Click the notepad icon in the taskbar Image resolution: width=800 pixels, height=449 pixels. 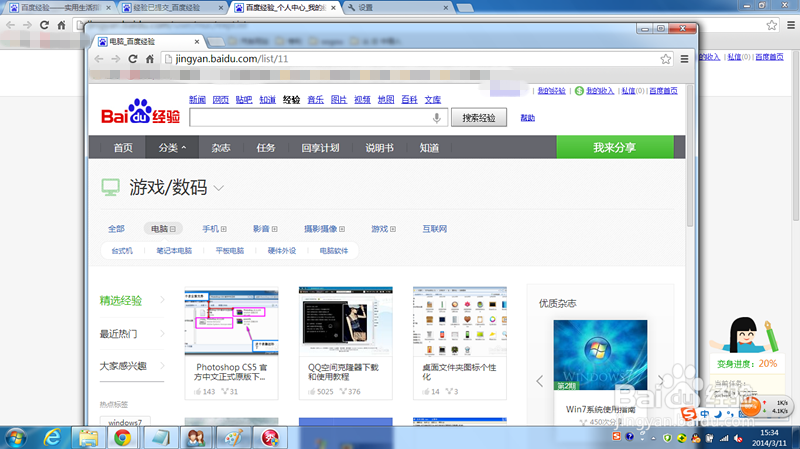point(160,438)
